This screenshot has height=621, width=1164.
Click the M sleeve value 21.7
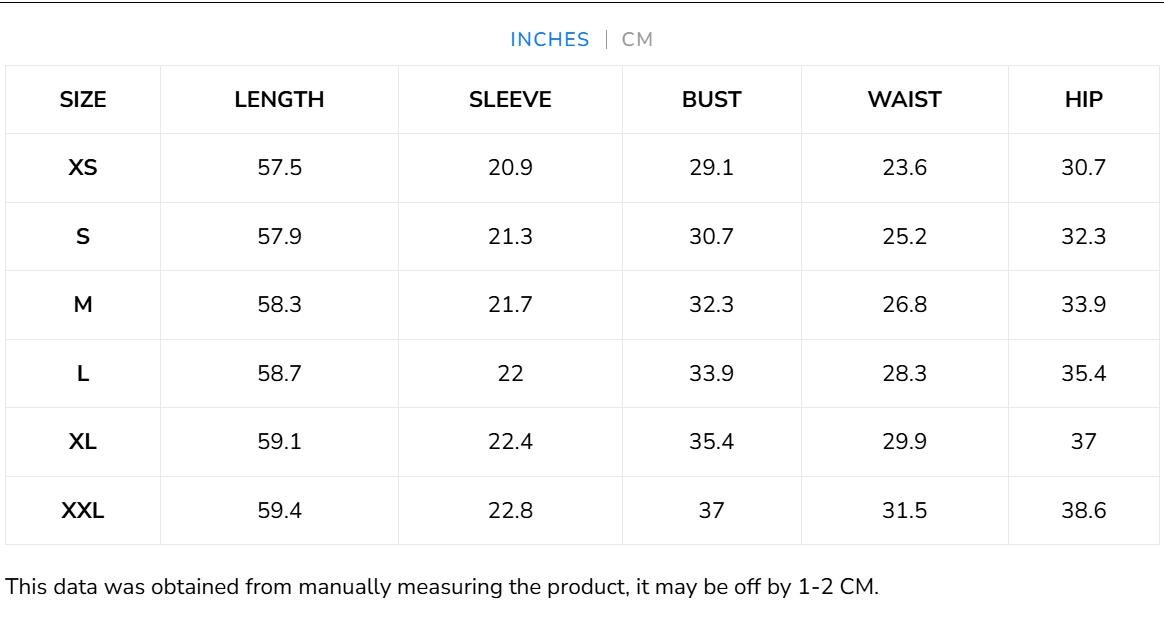[510, 305]
